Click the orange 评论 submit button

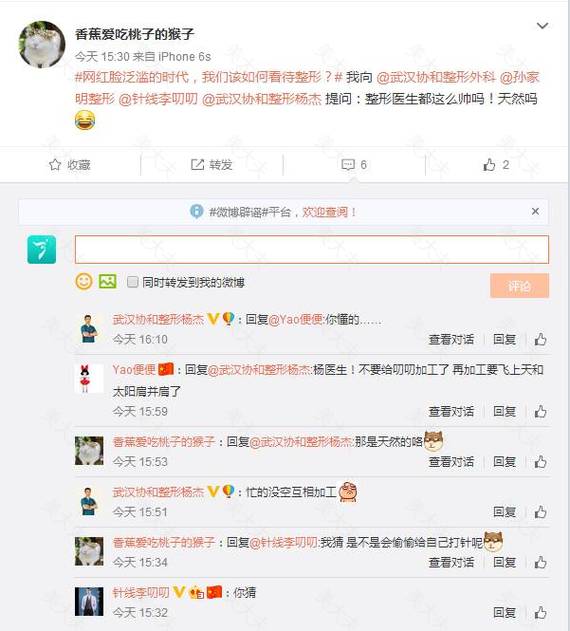click(519, 286)
